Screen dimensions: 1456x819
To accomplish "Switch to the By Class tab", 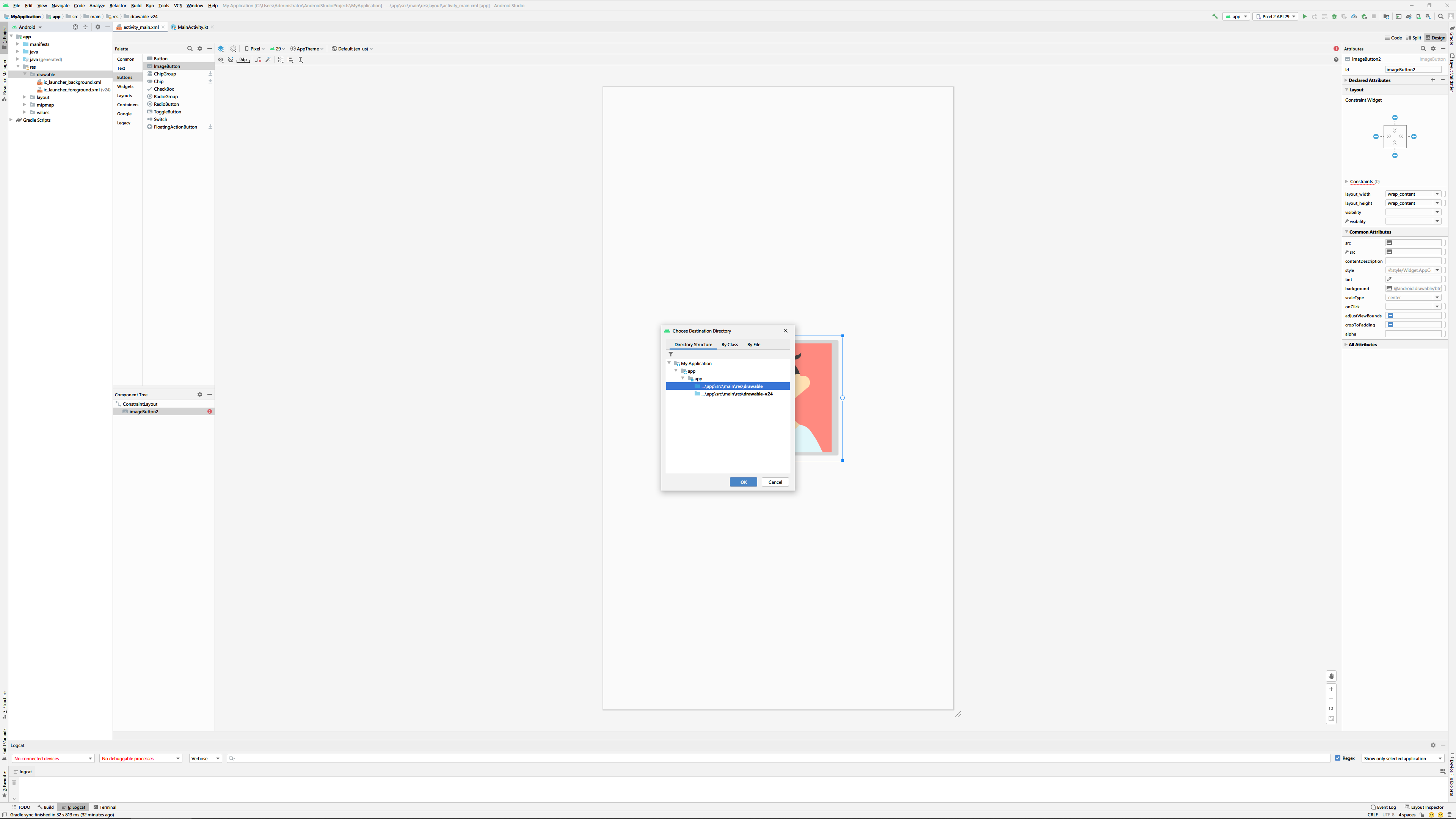I will pos(729,344).
